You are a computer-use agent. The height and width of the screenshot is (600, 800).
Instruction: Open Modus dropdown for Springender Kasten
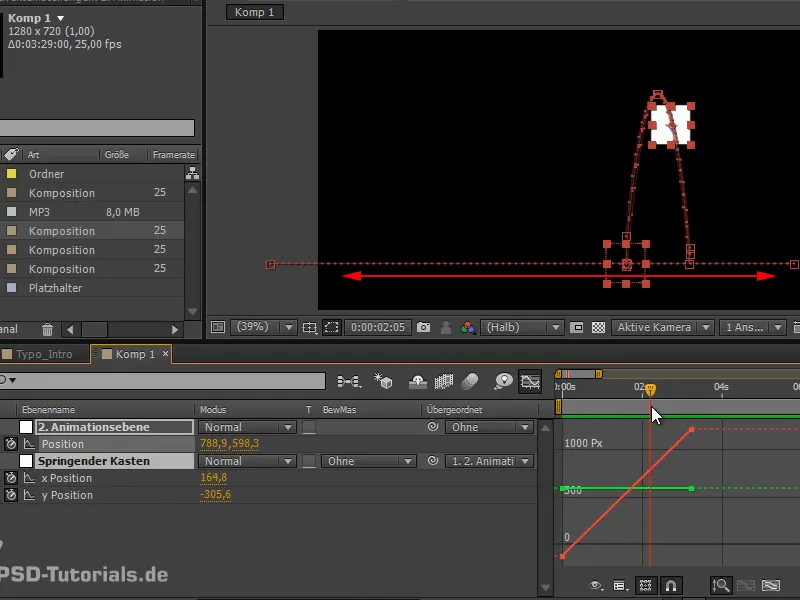click(247, 461)
